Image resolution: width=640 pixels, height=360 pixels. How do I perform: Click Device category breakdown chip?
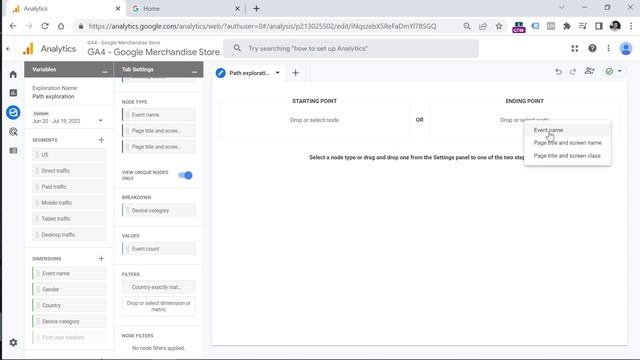(159, 211)
